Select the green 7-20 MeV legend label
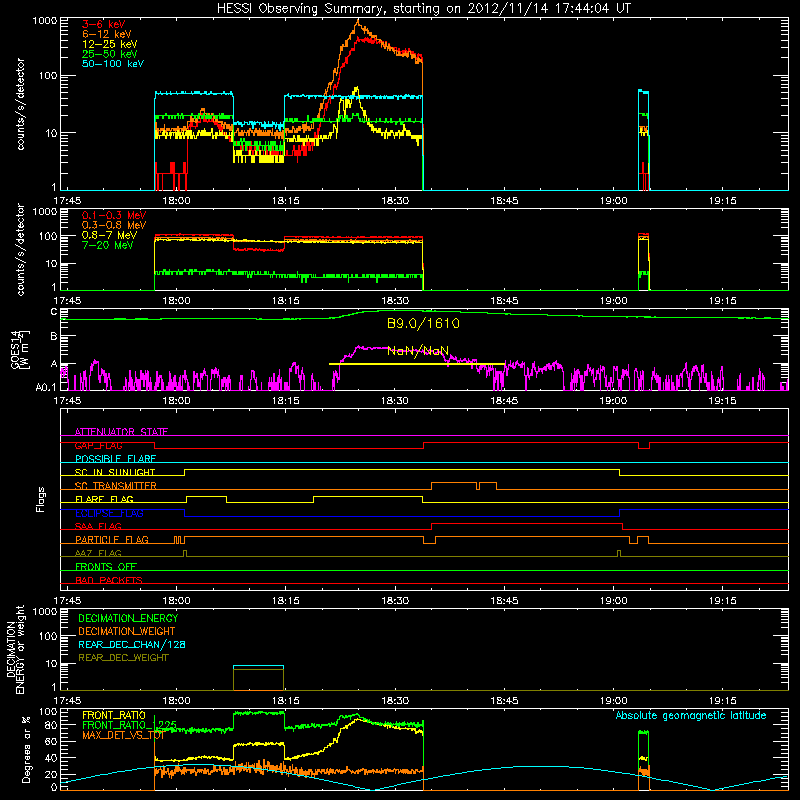This screenshot has width=800, height=800. 108,245
